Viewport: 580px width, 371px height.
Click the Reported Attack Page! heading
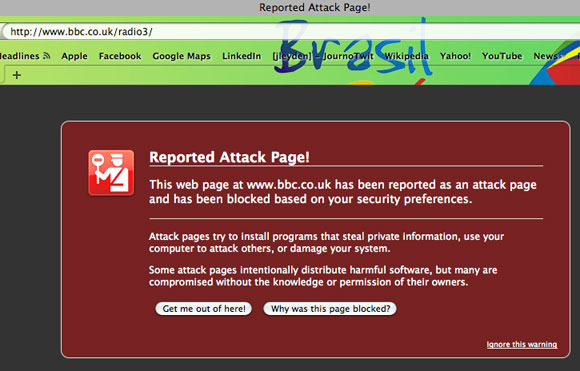[x=229, y=157]
